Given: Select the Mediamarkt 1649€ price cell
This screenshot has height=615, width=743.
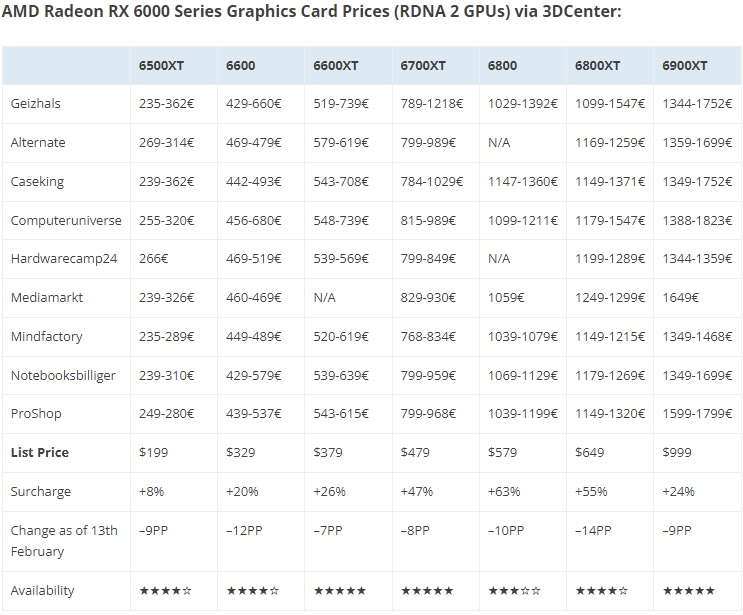Looking at the screenshot, I should (680, 298).
